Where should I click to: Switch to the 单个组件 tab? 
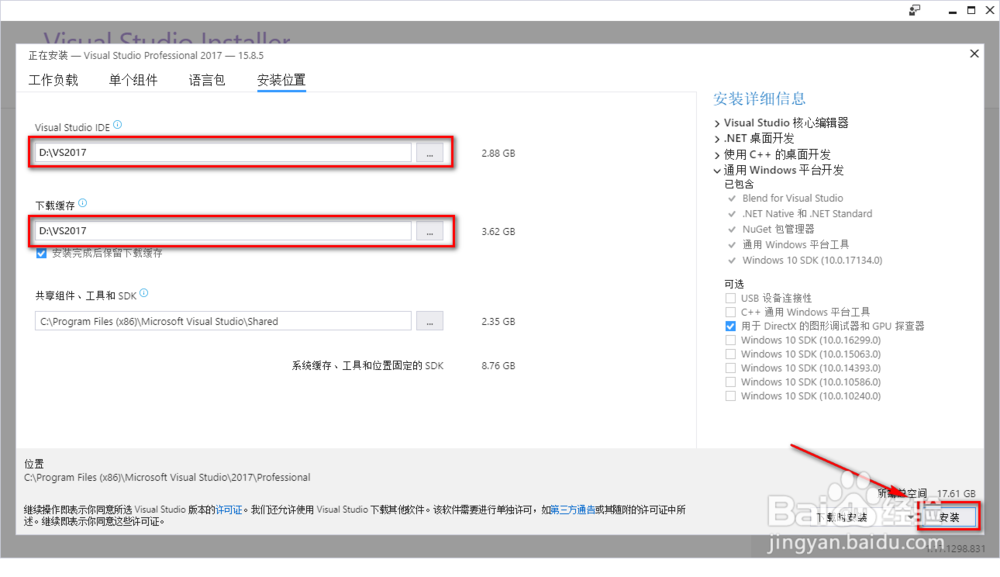click(x=133, y=80)
